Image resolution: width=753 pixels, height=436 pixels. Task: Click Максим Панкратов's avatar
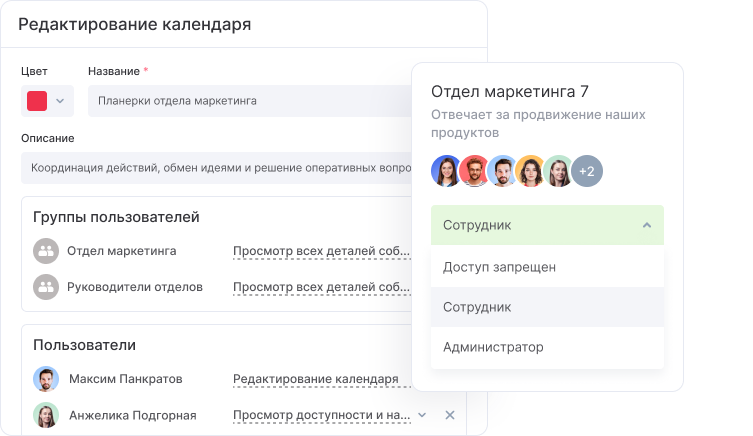[46, 379]
